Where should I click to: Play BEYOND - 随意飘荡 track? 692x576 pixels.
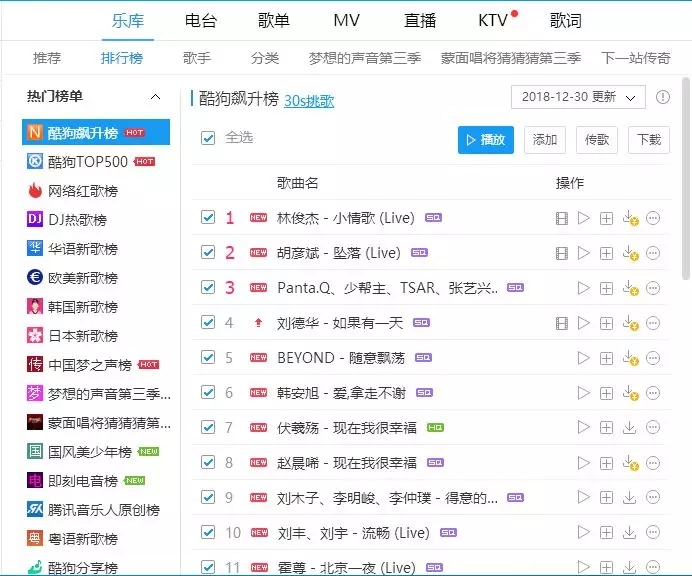584,358
